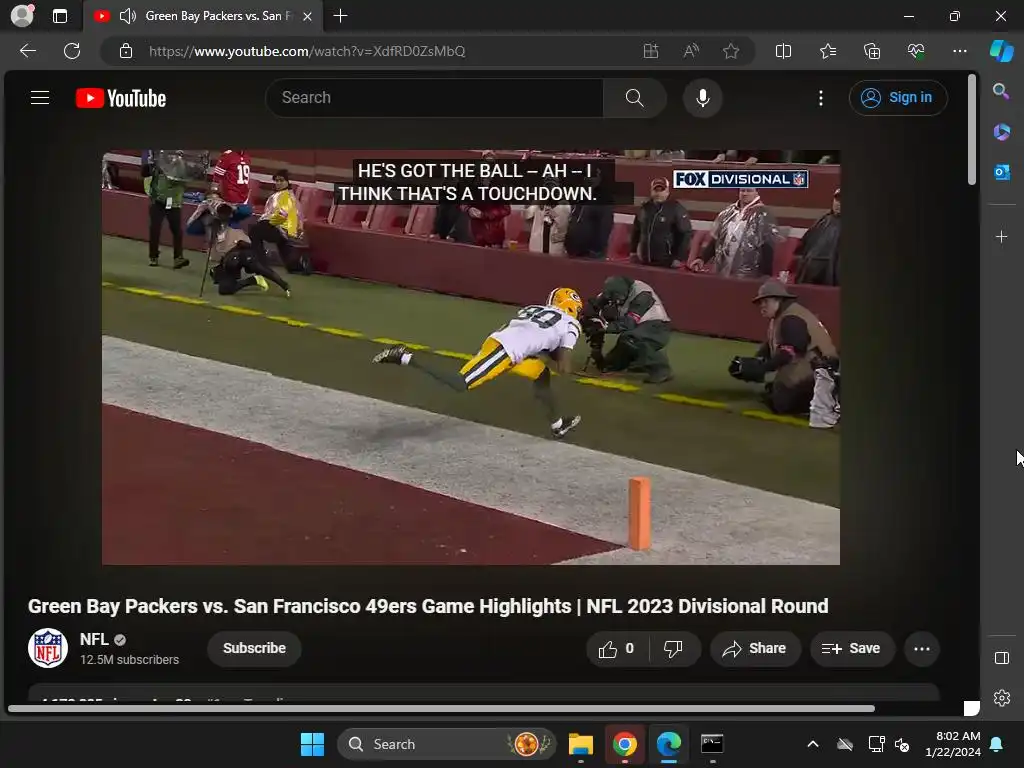Open the terminal app in taskbar
The width and height of the screenshot is (1024, 768).
[x=712, y=744]
